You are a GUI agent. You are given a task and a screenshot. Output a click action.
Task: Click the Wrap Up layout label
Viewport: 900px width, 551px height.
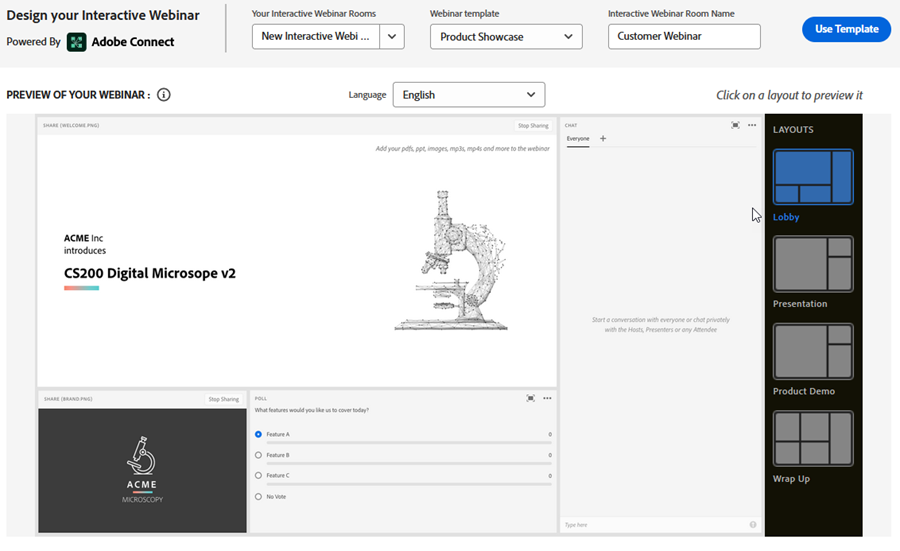(791, 479)
